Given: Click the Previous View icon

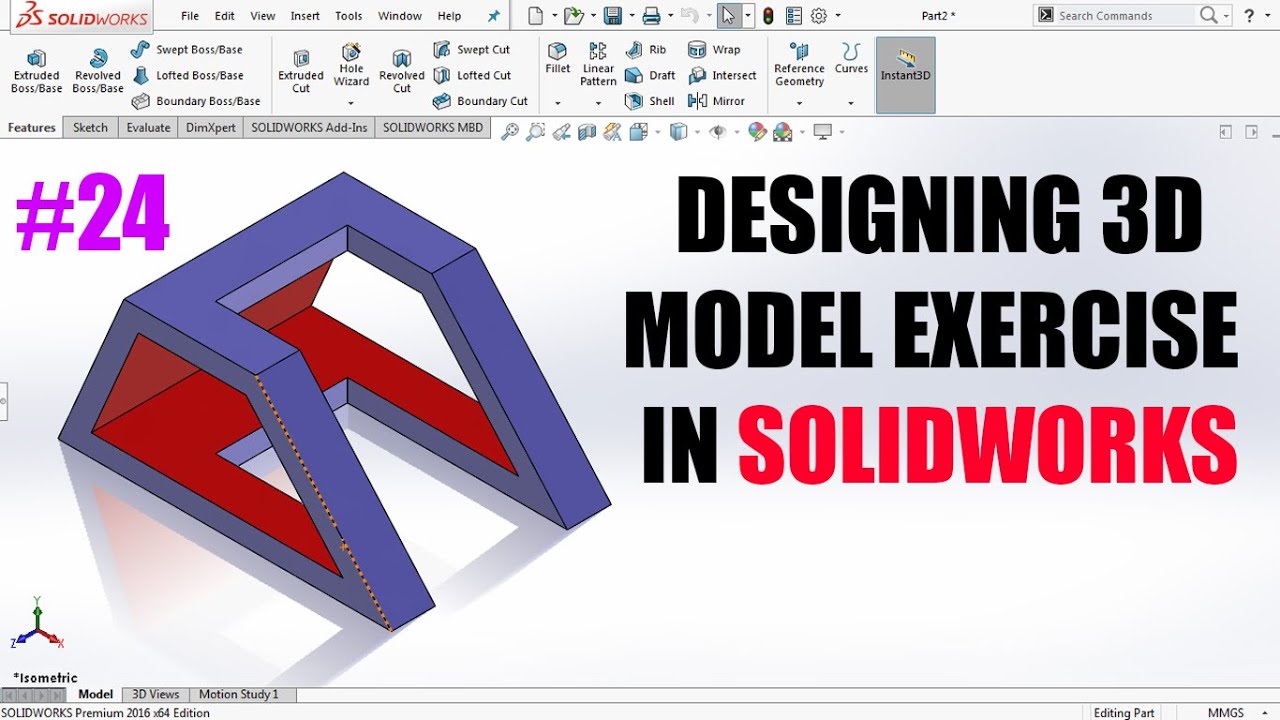Looking at the screenshot, I should click(x=562, y=132).
